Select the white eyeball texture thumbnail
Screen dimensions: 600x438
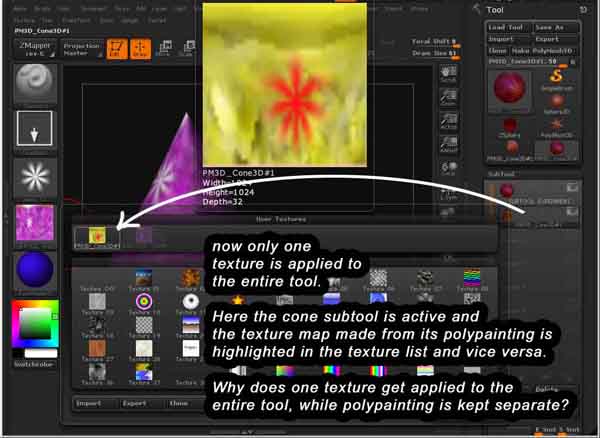point(191,302)
